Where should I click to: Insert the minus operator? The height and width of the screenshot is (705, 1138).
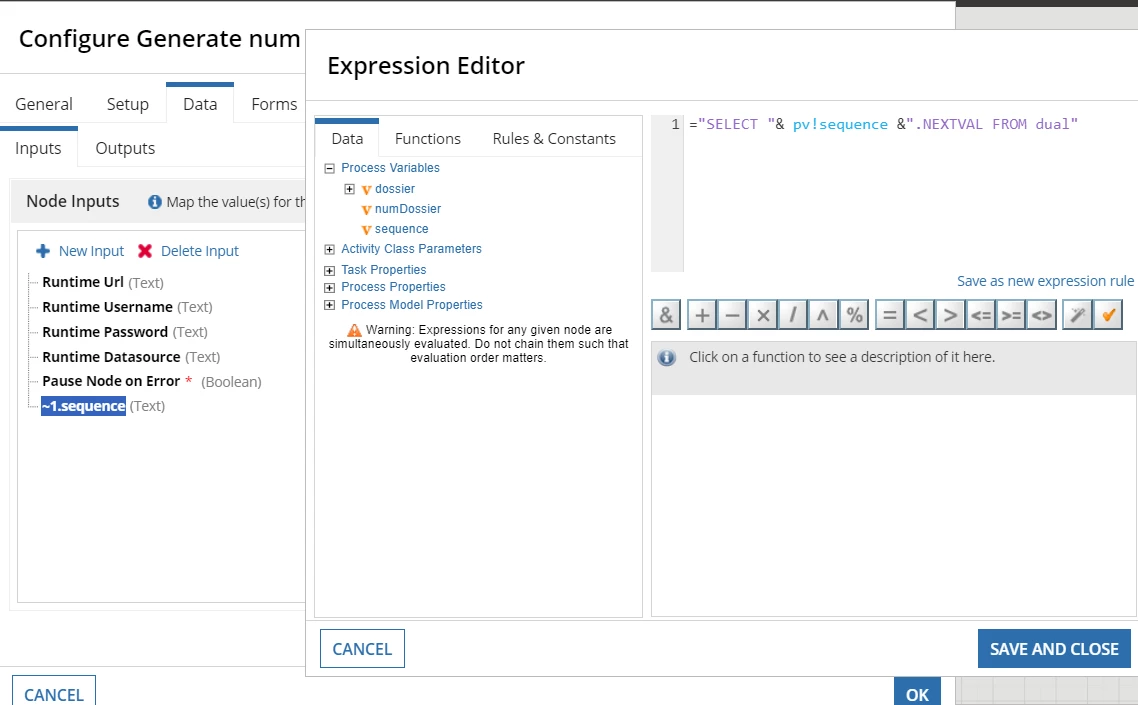pyautogui.click(x=732, y=315)
